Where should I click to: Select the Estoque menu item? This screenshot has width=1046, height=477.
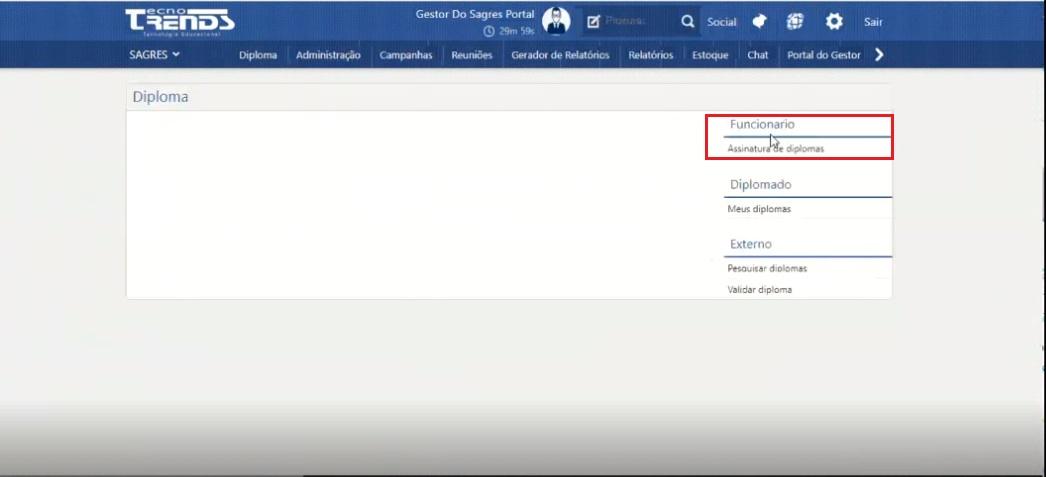click(x=710, y=55)
